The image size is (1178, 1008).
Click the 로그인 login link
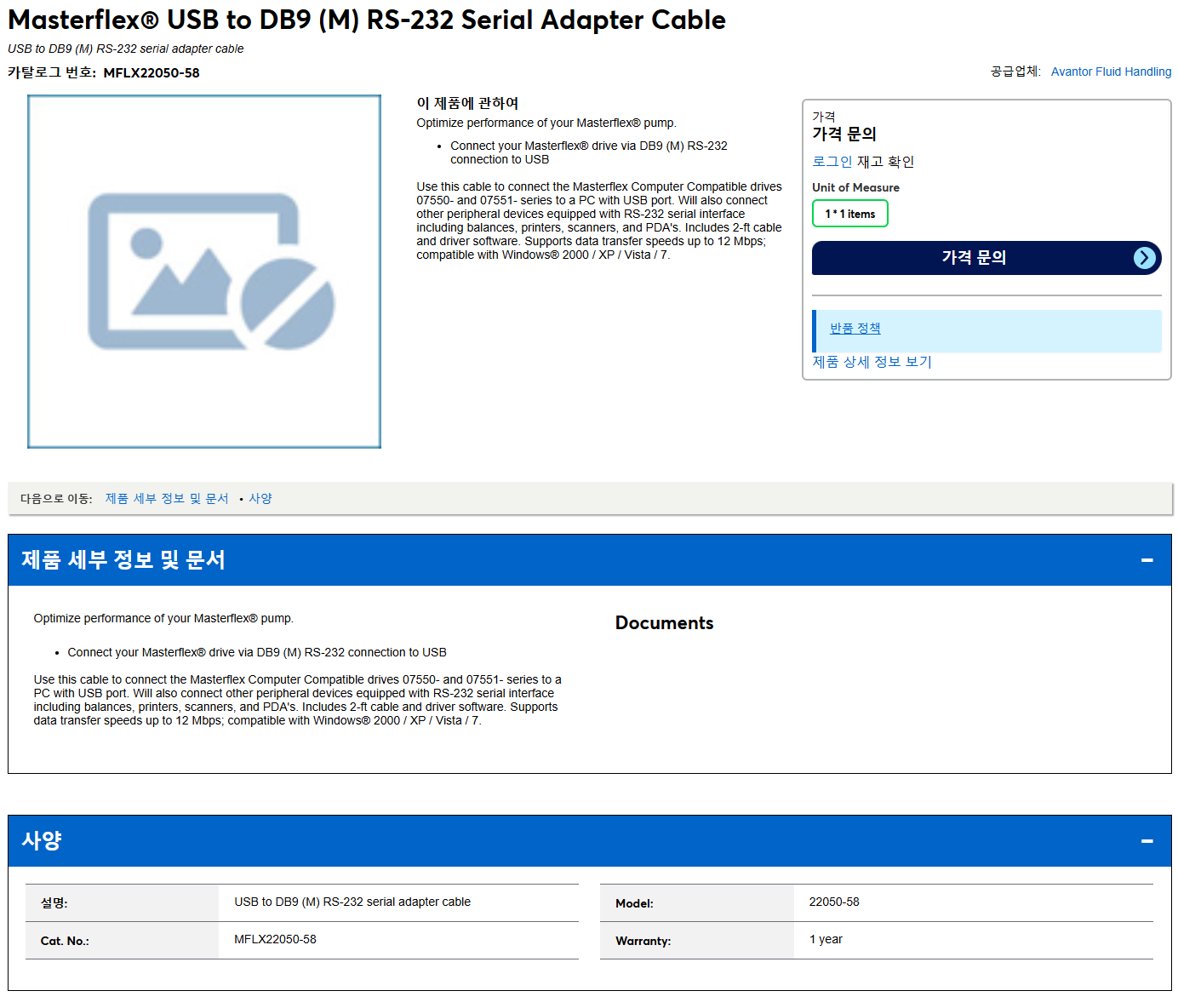click(x=832, y=162)
